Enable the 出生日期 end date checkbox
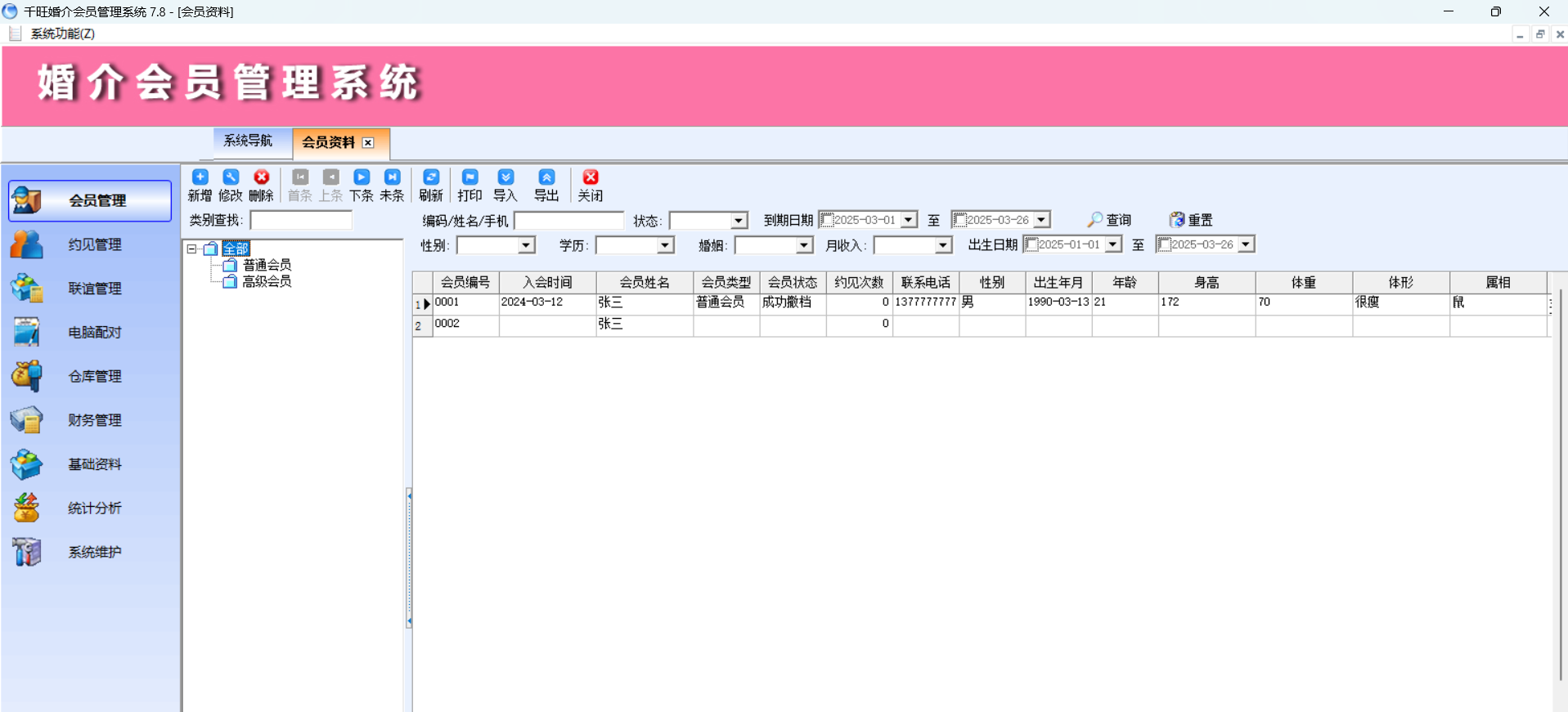The height and width of the screenshot is (712, 1568). pyautogui.click(x=1165, y=244)
